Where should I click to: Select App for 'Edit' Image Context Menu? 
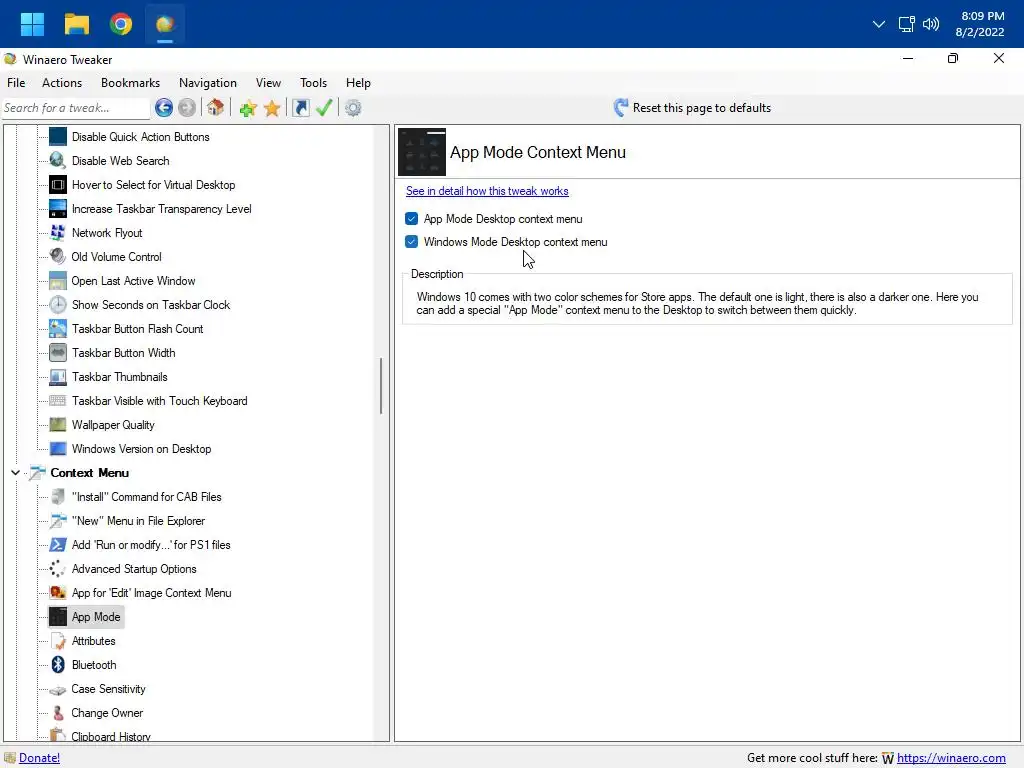(x=152, y=593)
